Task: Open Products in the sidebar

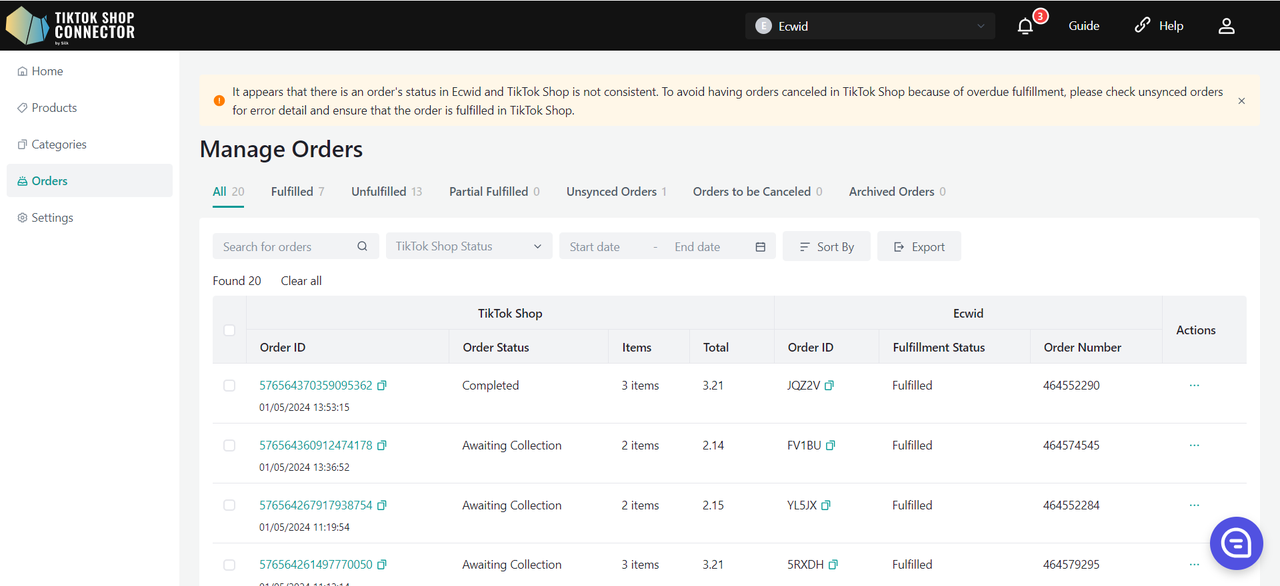Action: [89, 107]
